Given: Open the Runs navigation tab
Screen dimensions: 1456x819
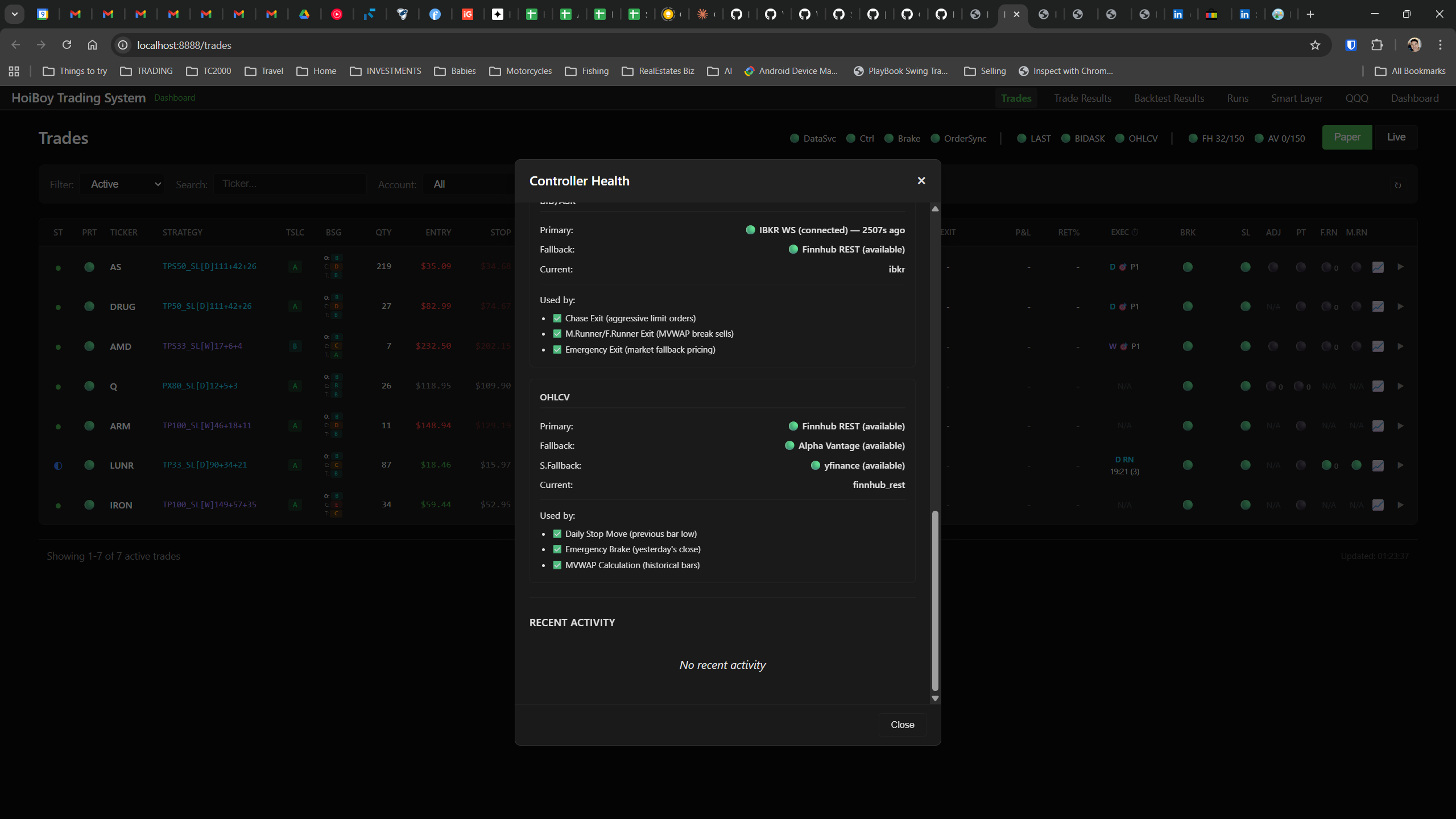Looking at the screenshot, I should [x=1238, y=98].
